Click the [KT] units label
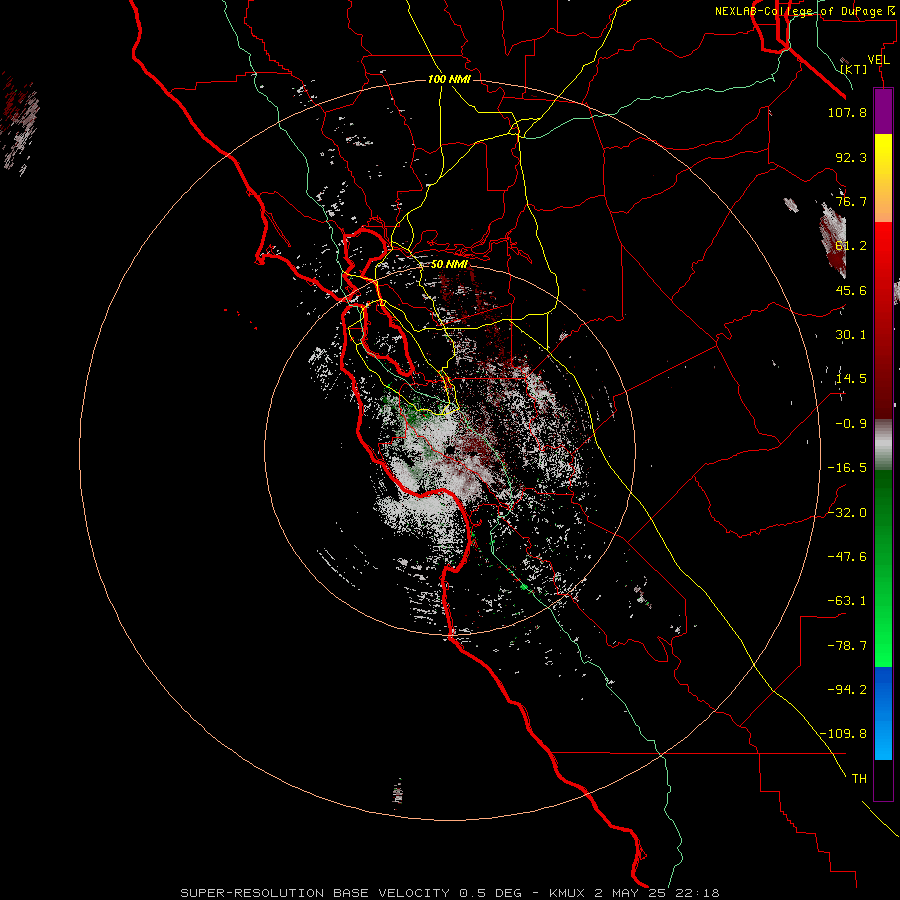Screen dimensions: 900x900 click(x=854, y=69)
